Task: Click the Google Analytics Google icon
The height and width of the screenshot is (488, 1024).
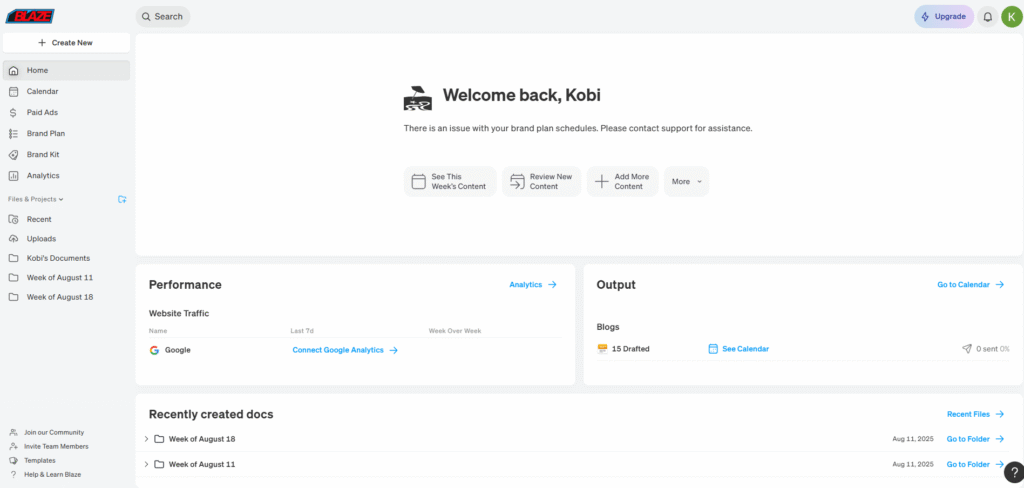Action: 154,350
